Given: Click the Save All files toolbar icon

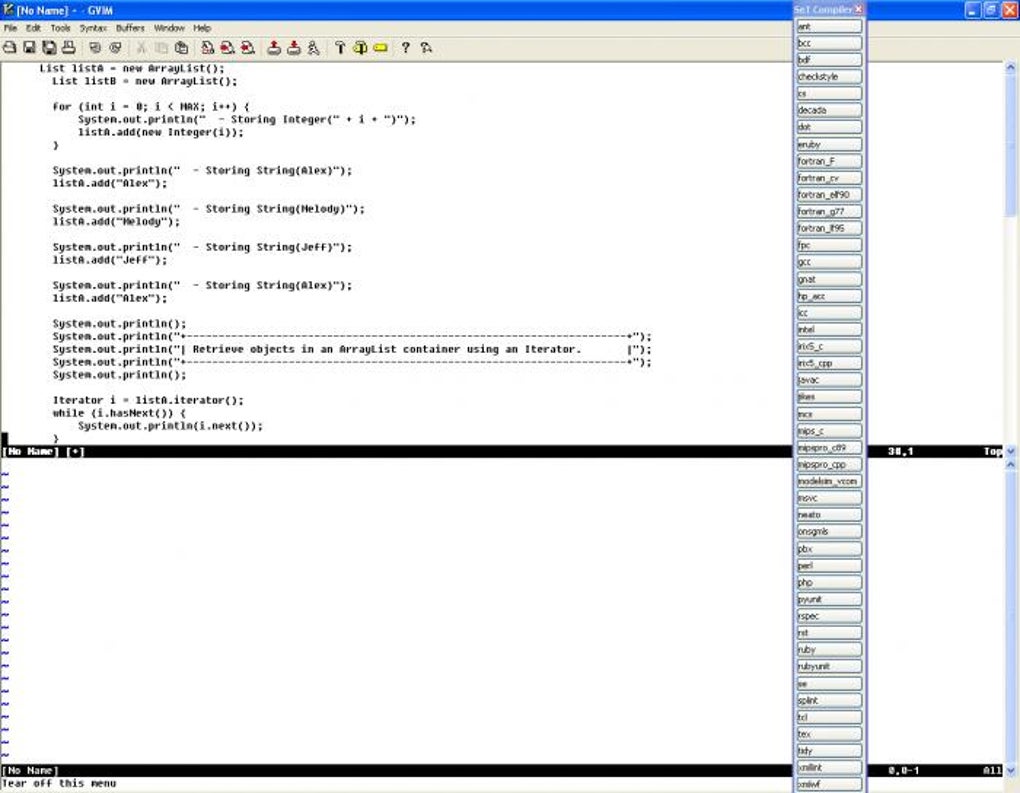Looking at the screenshot, I should (x=49, y=47).
